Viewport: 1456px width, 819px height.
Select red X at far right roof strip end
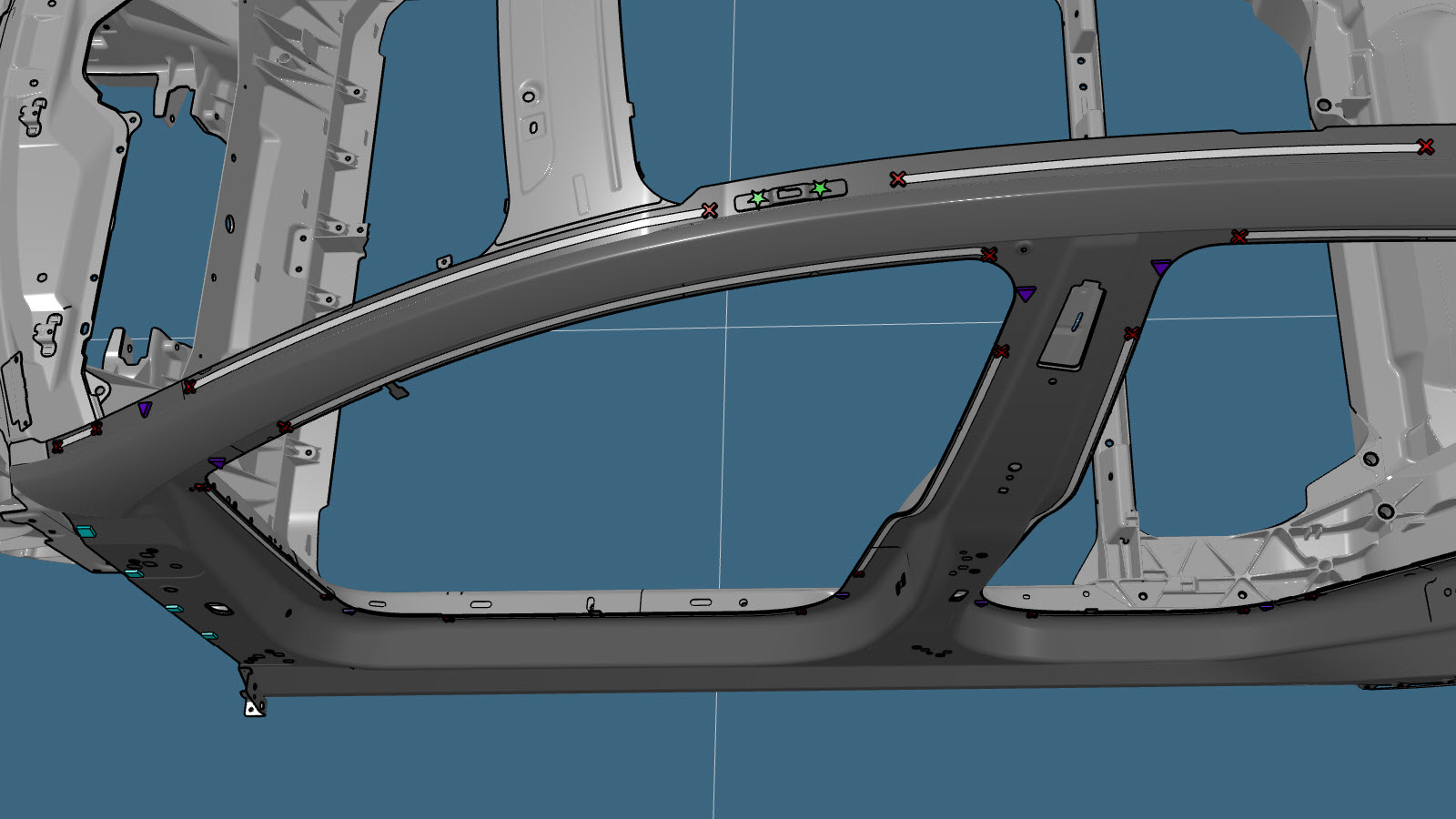click(x=1425, y=147)
